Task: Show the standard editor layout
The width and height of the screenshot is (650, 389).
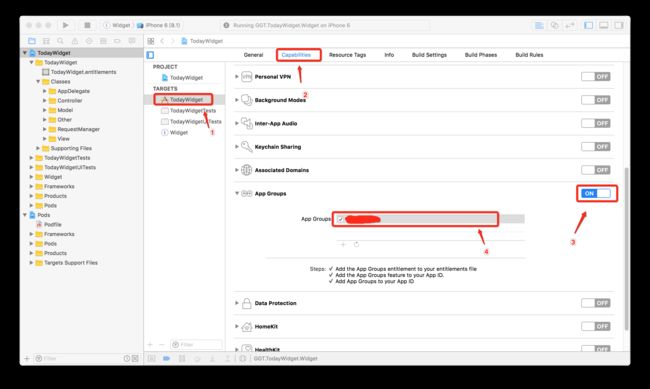Action: pos(539,25)
